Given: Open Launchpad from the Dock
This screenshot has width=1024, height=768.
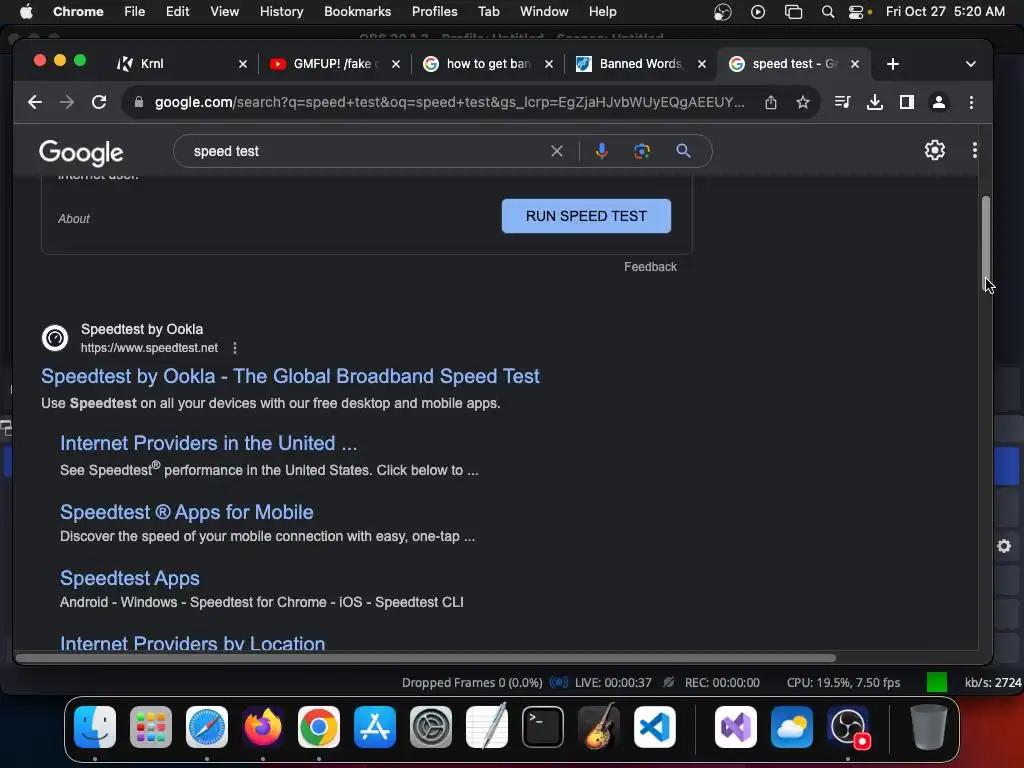Looking at the screenshot, I should point(151,727).
